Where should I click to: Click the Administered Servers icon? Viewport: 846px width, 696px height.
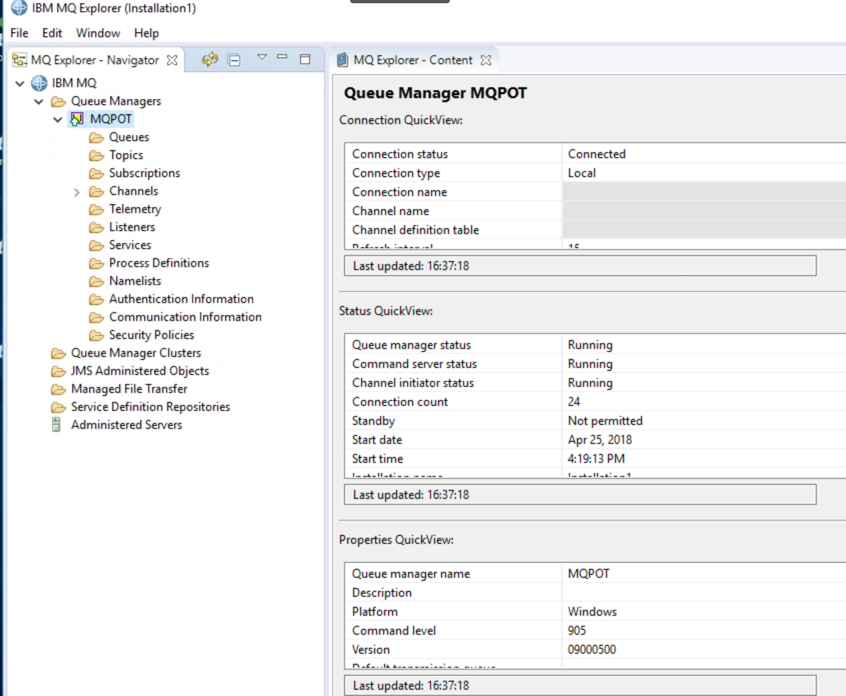click(x=56, y=425)
